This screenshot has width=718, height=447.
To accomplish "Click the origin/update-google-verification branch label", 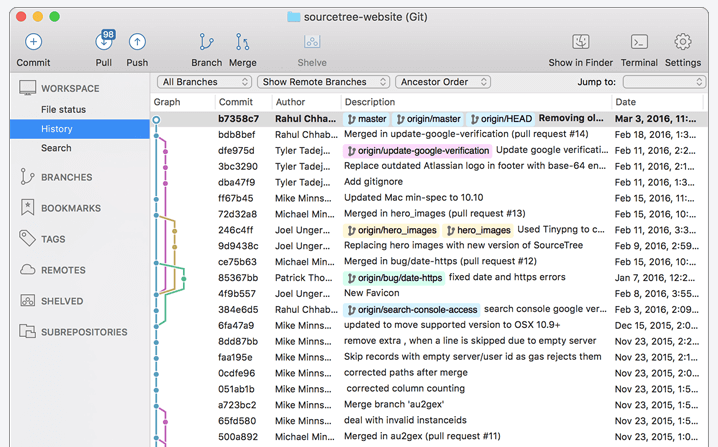I will [x=417, y=151].
